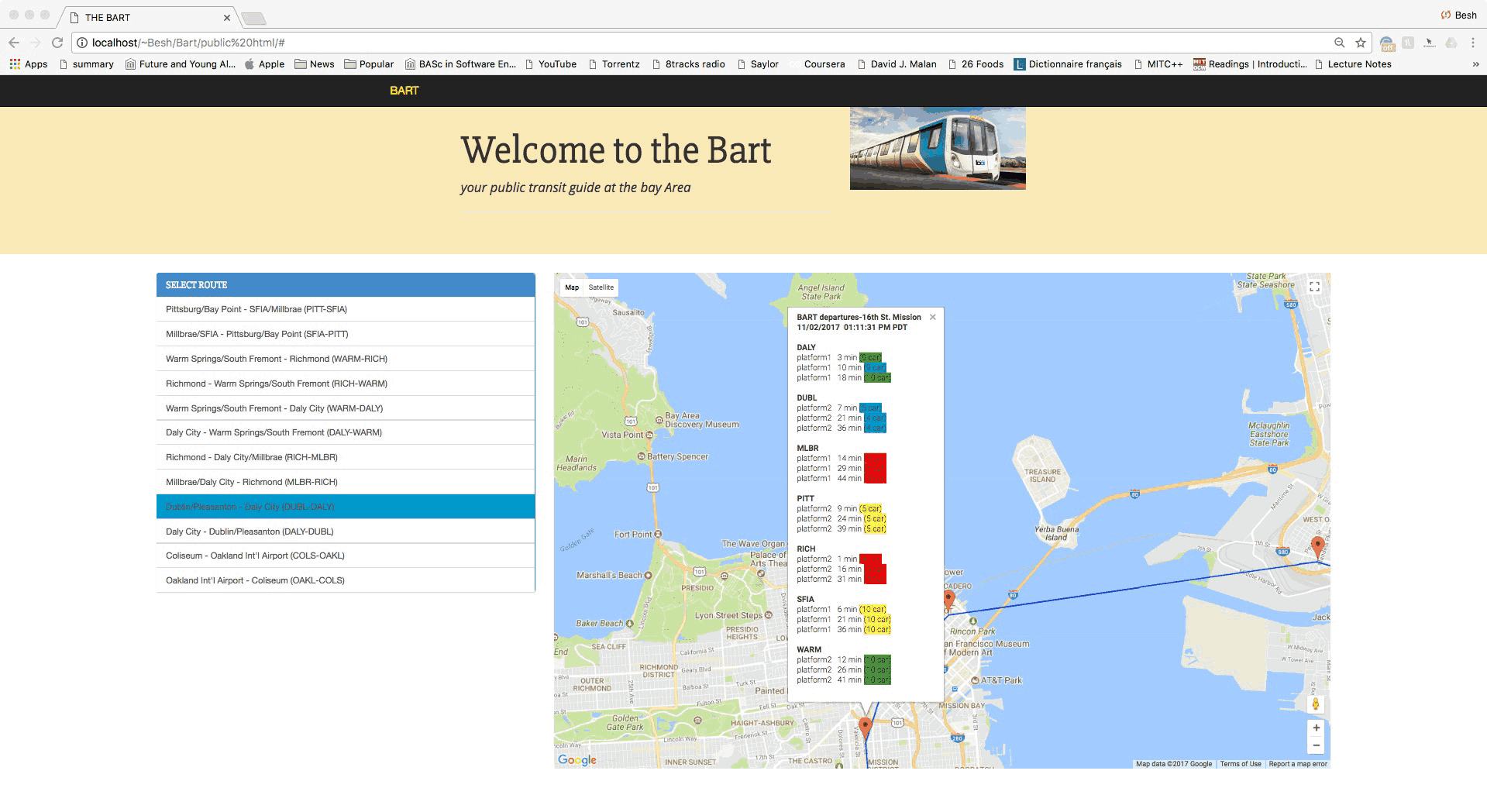The image size is (1487, 812).
Task: Click the Google logo on the map
Action: tap(577, 760)
